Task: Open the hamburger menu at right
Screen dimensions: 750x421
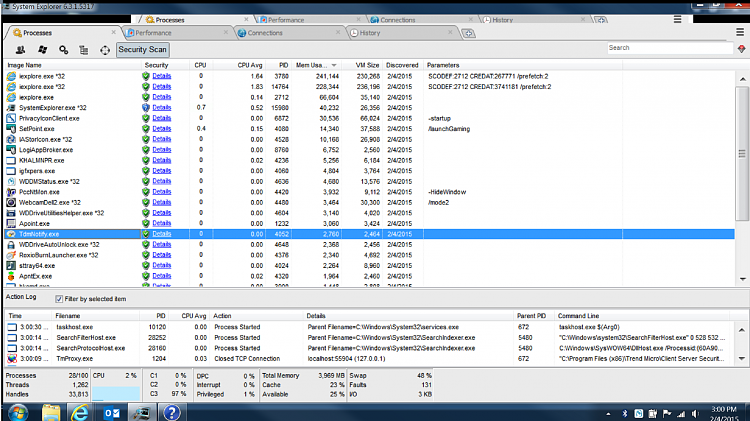Action: [x=740, y=32]
